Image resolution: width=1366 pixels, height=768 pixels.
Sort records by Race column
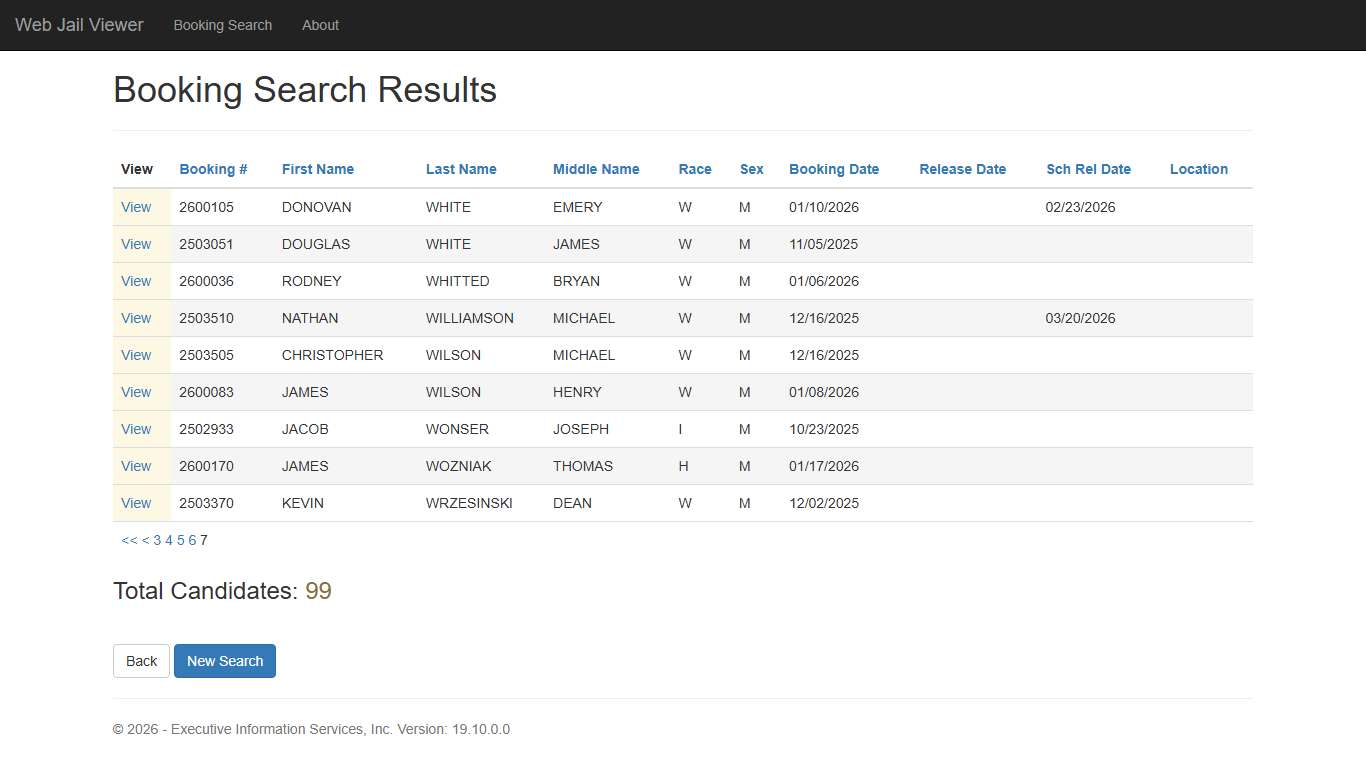click(695, 169)
